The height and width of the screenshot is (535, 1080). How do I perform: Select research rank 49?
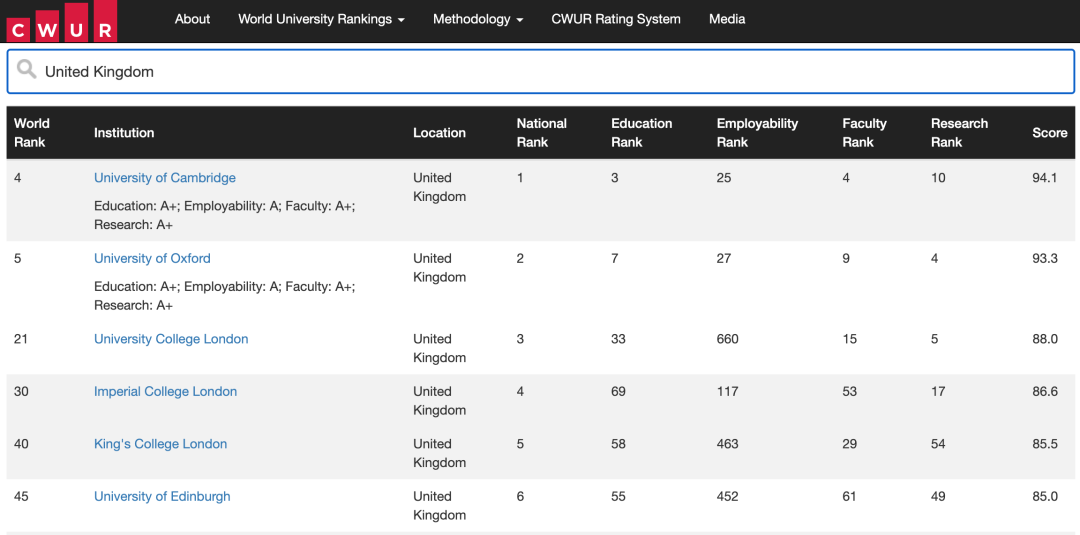938,496
